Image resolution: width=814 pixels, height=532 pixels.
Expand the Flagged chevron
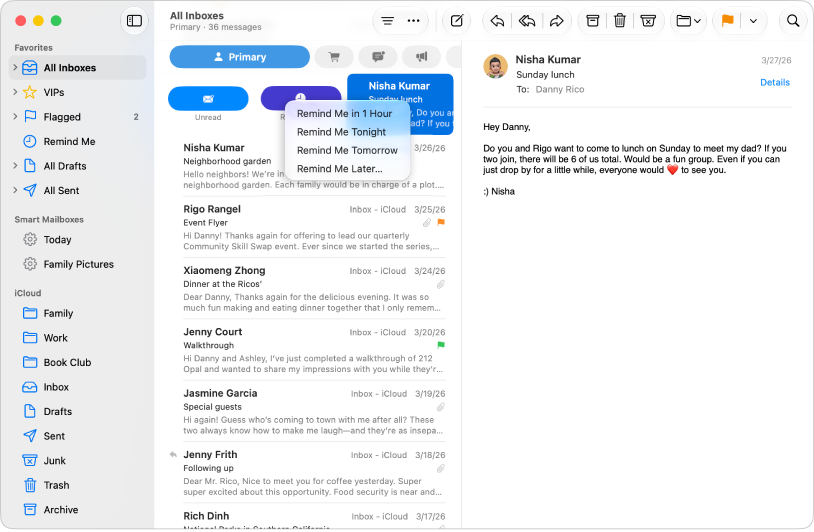tap(15, 116)
